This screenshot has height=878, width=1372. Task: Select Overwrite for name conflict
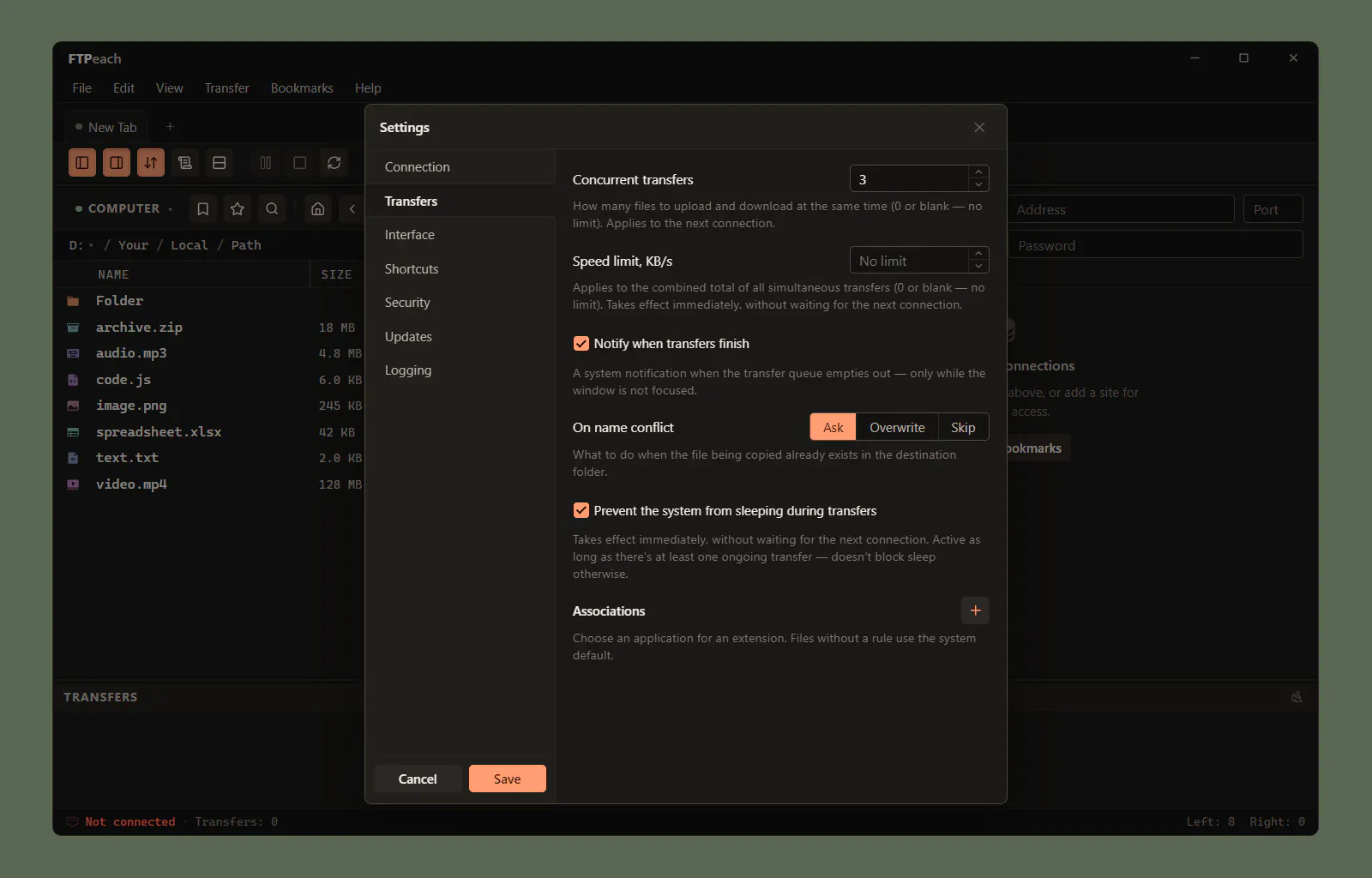pos(897,427)
